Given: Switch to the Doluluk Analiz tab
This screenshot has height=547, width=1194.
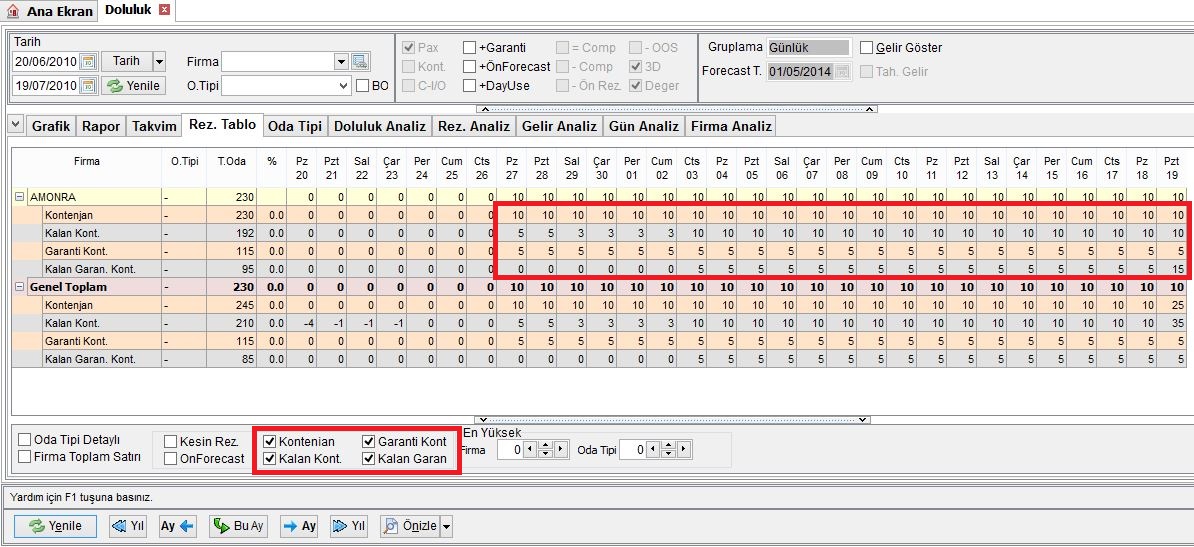Looking at the screenshot, I should pos(380,126).
